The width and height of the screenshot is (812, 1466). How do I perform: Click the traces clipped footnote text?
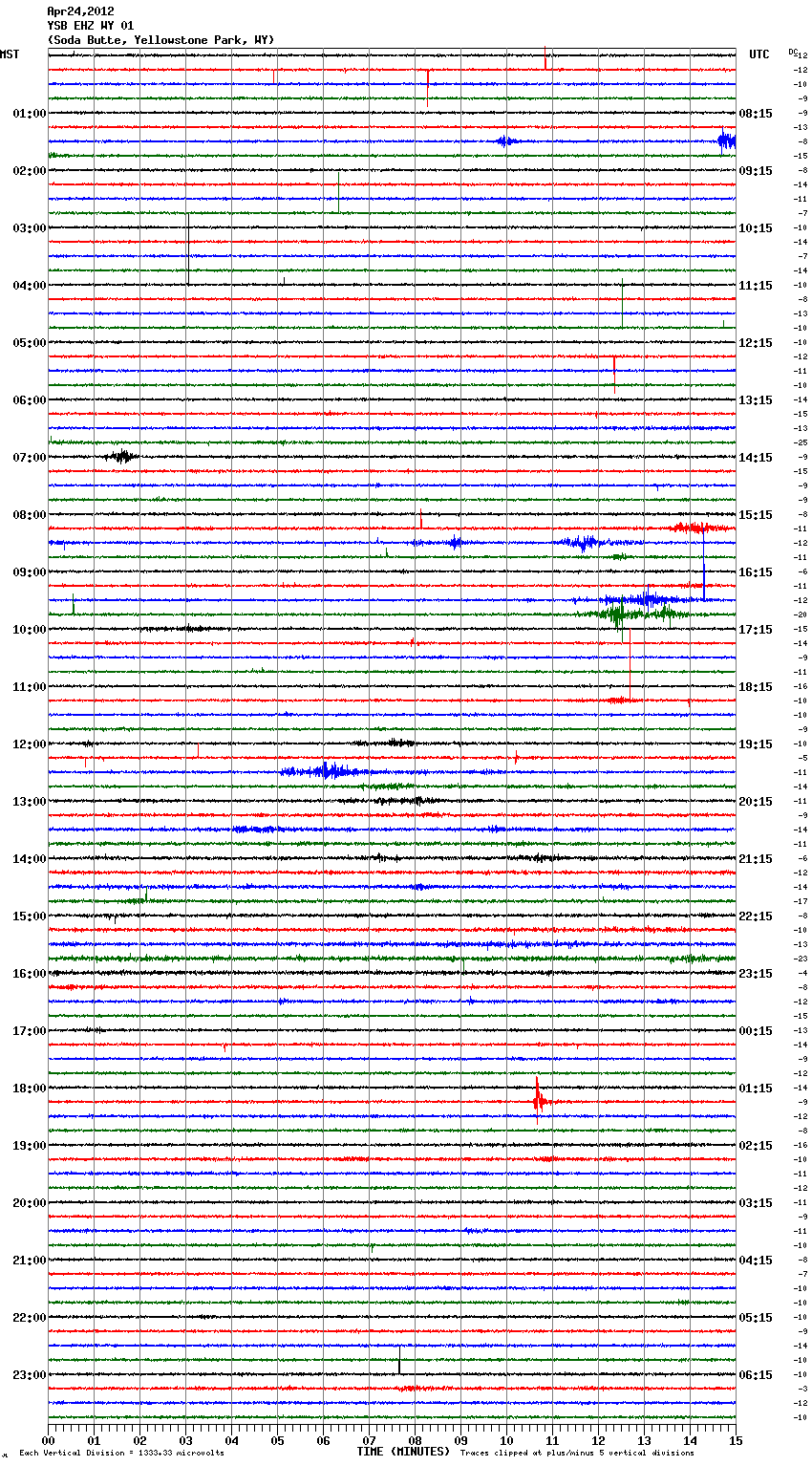click(x=577, y=1453)
